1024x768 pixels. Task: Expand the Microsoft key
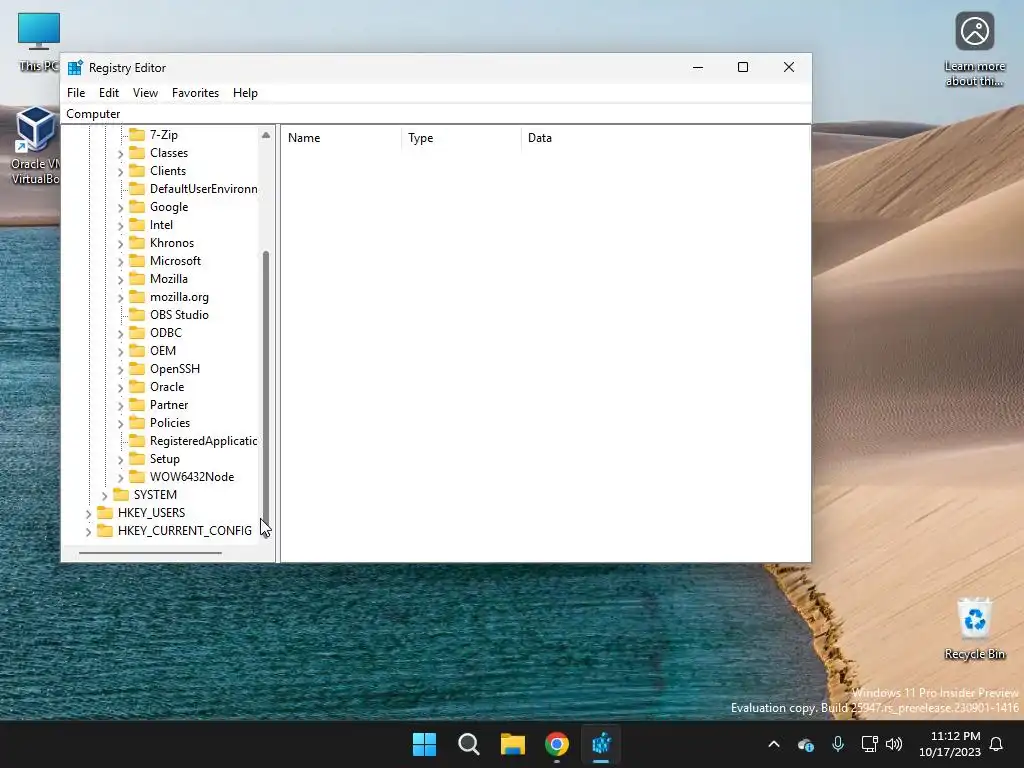[120, 262]
